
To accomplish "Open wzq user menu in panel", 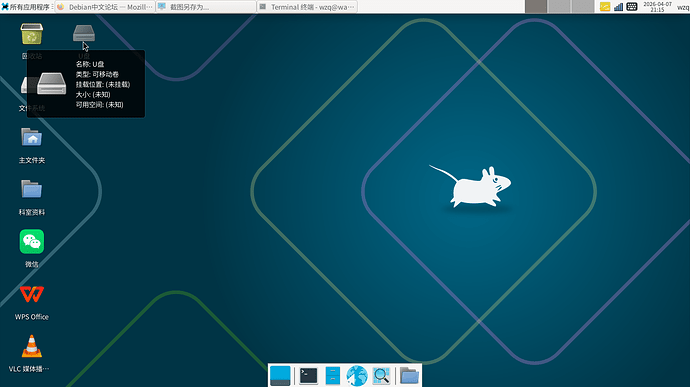I will coord(683,7).
